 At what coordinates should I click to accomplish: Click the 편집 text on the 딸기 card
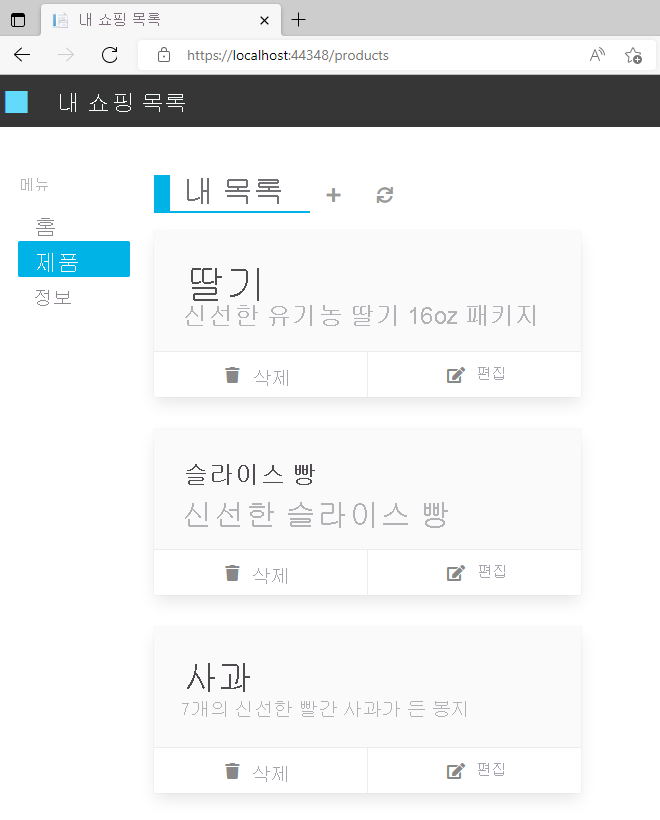coord(491,373)
